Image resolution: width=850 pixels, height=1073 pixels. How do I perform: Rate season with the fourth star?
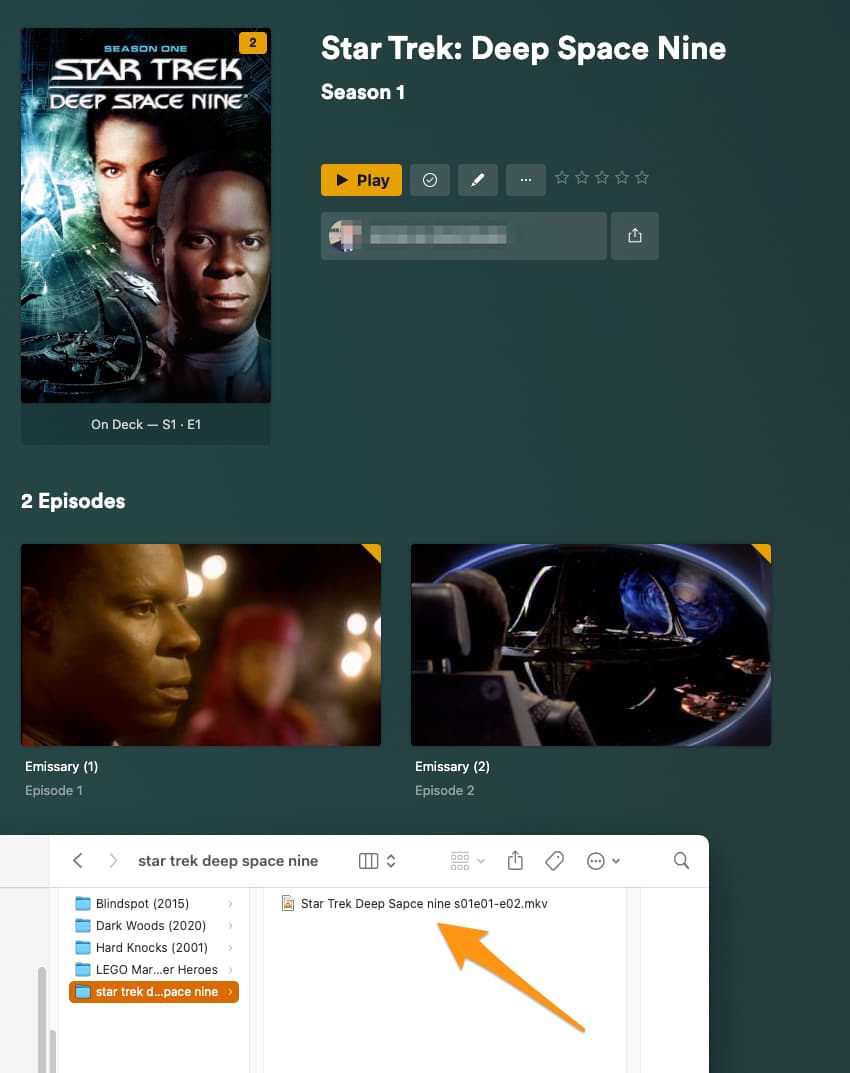point(621,178)
